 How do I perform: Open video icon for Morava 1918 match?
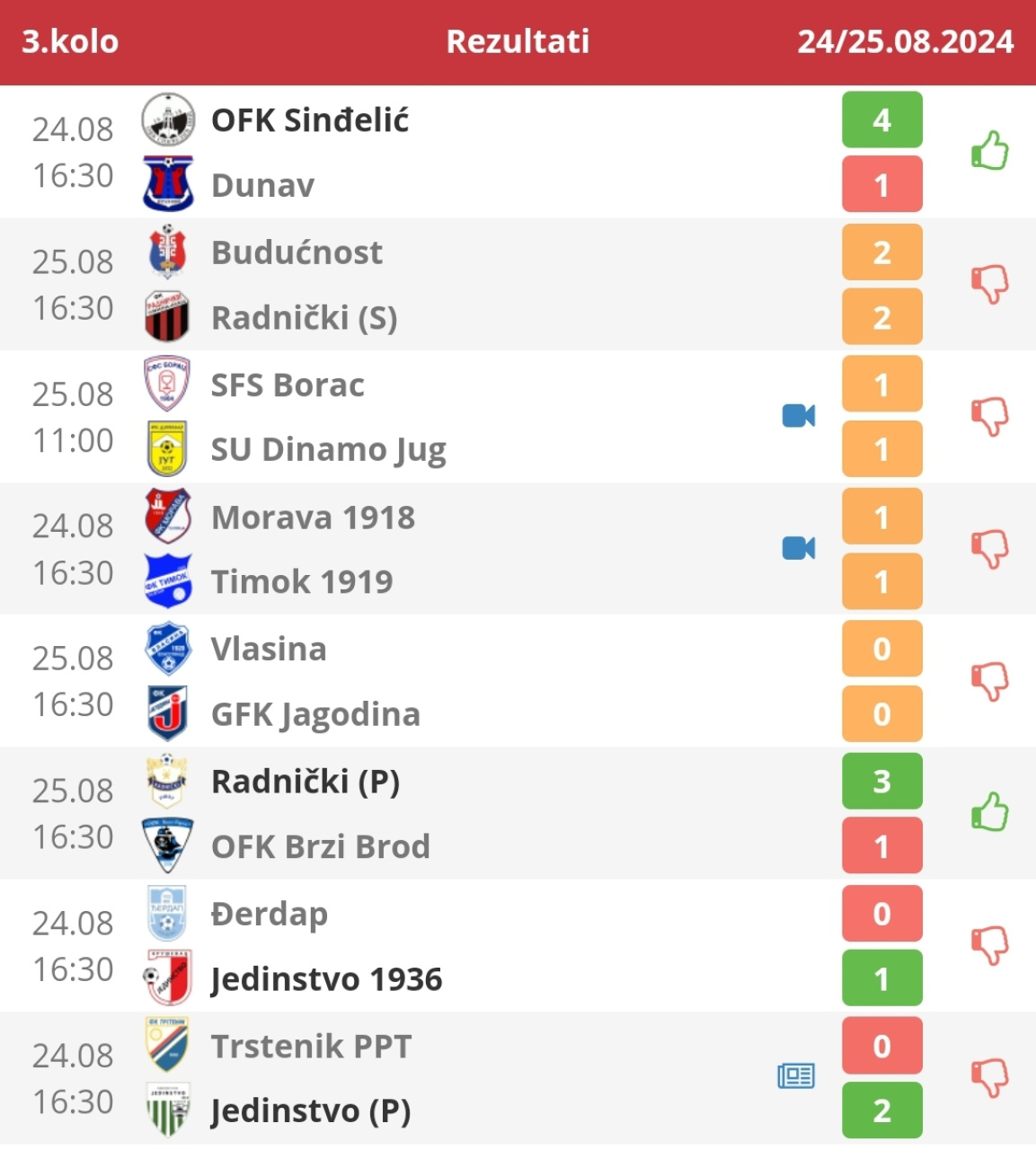pos(798,548)
